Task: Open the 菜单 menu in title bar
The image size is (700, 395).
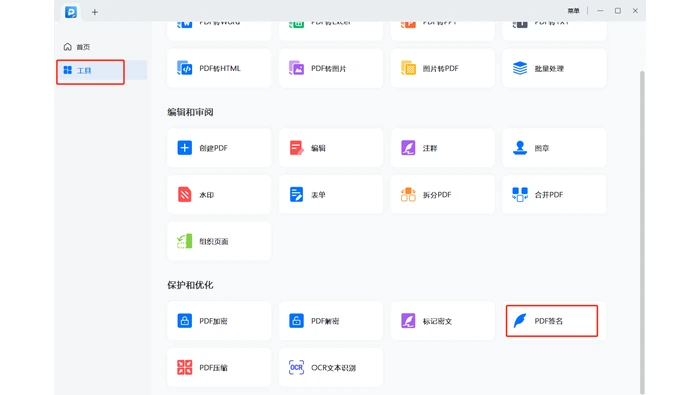Action: tap(573, 11)
